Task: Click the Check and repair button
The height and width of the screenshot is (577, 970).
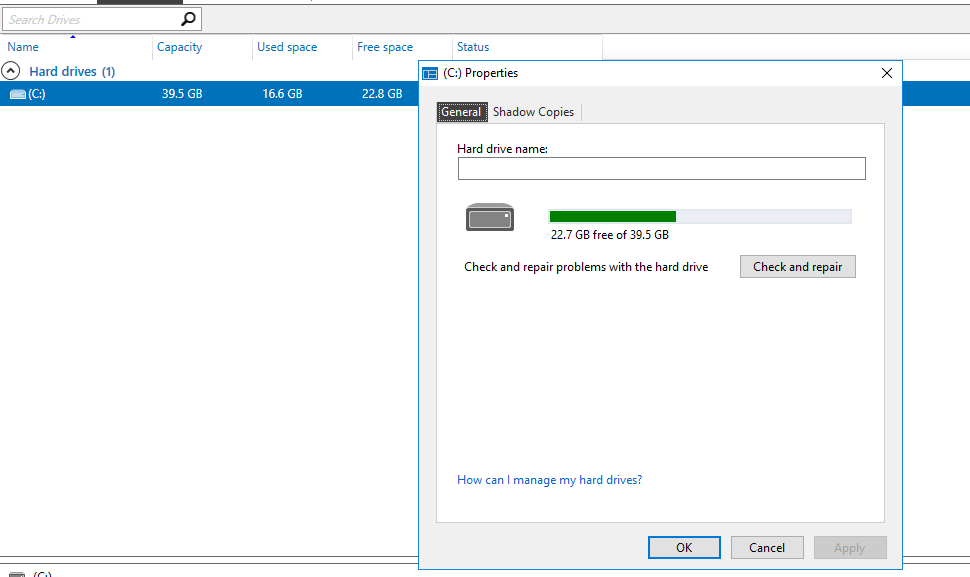Action: [797, 267]
